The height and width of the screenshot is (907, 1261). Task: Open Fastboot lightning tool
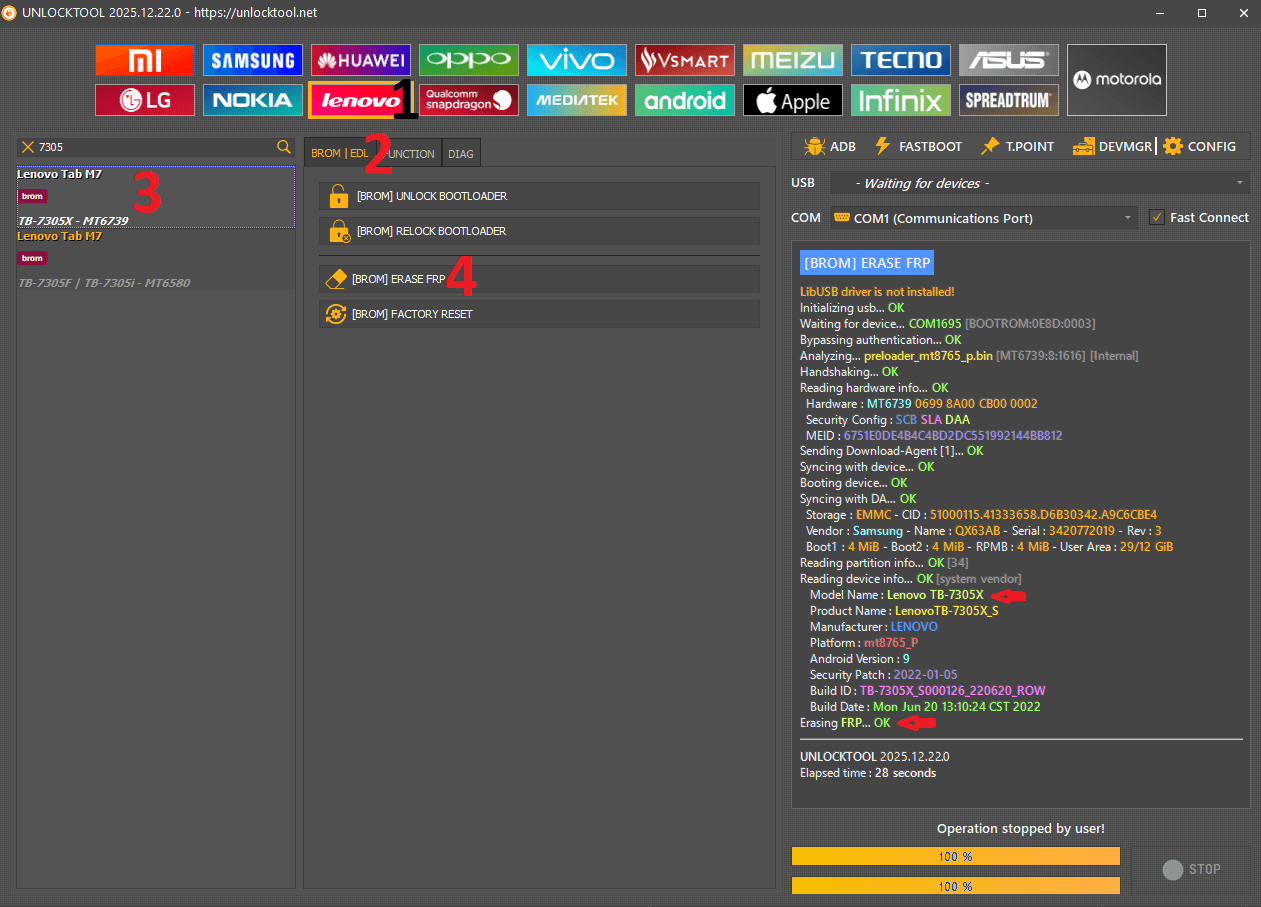(x=918, y=146)
